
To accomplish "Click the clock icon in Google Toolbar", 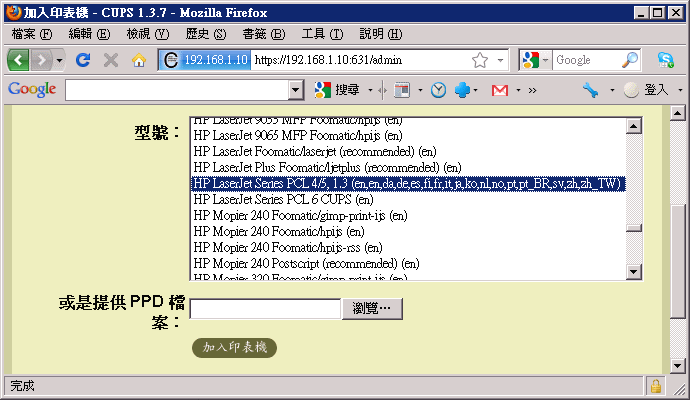I will [438, 90].
